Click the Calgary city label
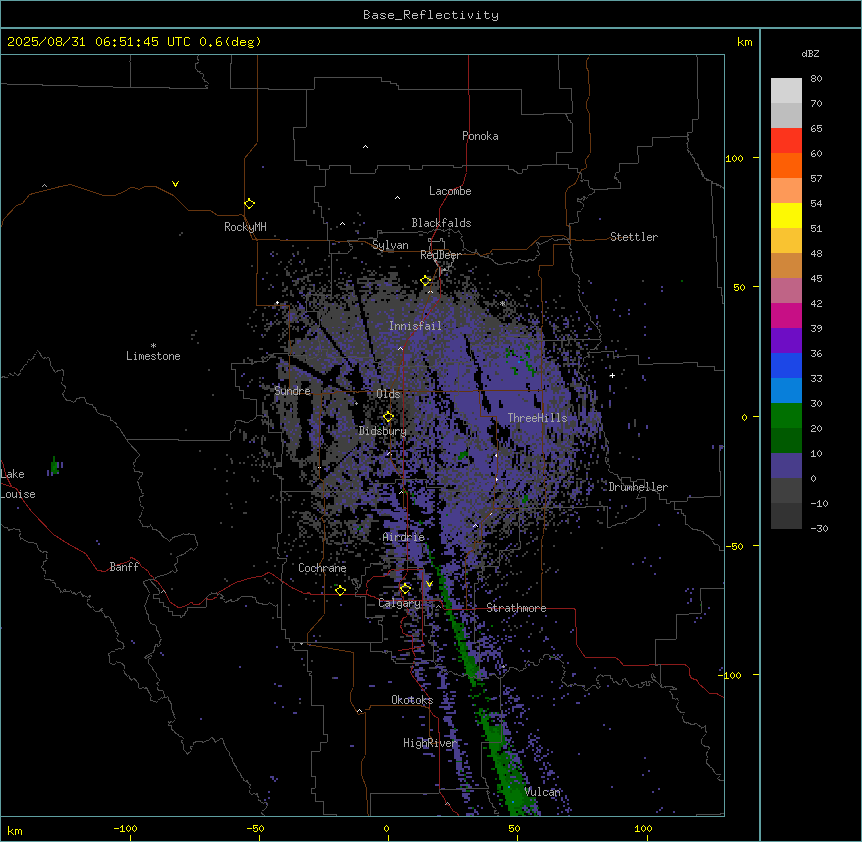 click(x=399, y=603)
